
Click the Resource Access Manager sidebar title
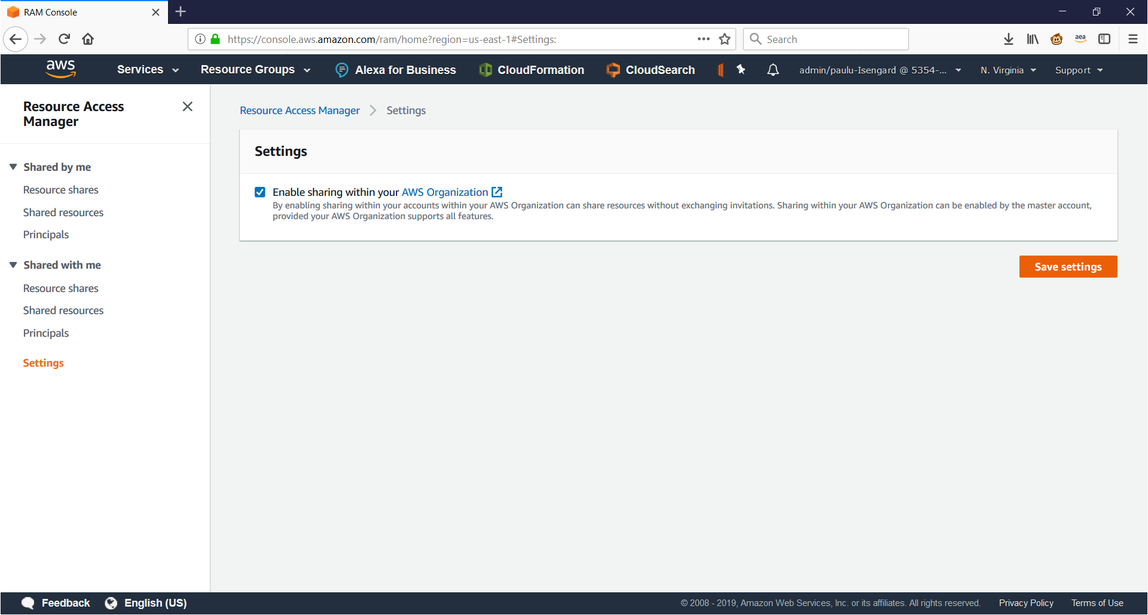click(73, 114)
